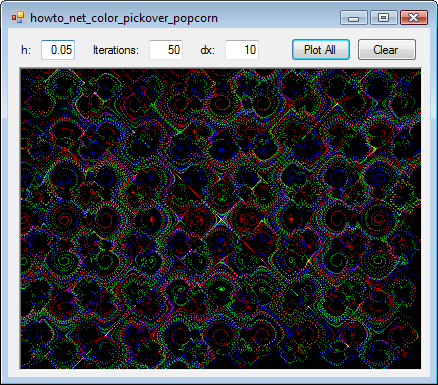Image resolution: width=438 pixels, height=385 pixels.
Task: Maximize the popcorn fractal window
Action: point(384,18)
